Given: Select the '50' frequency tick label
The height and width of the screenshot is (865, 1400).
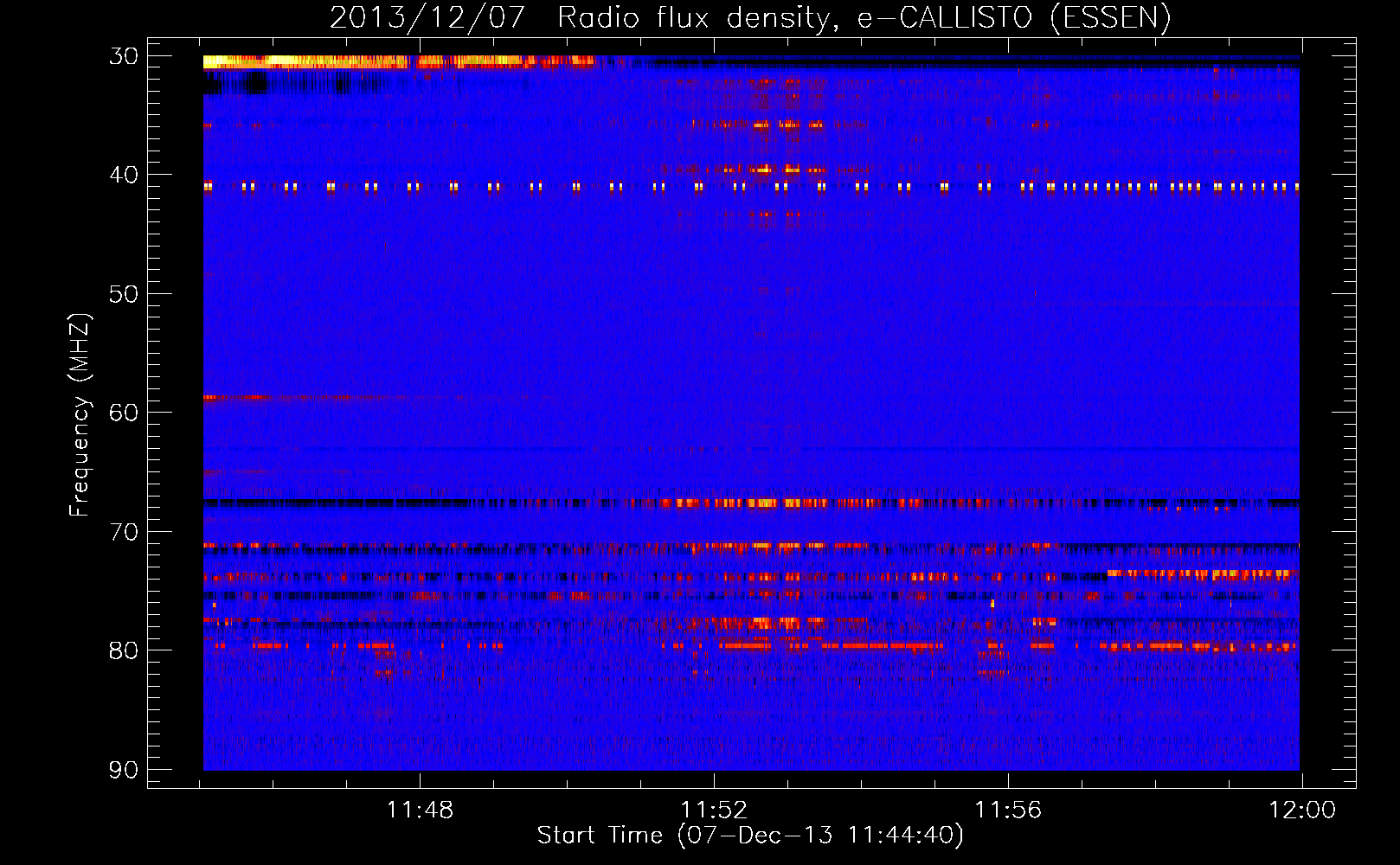Looking at the screenshot, I should tap(124, 294).
